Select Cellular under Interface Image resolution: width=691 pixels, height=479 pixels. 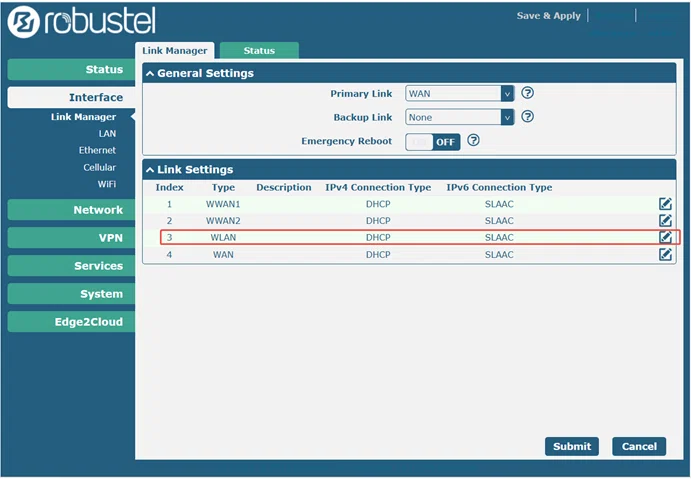(100, 167)
